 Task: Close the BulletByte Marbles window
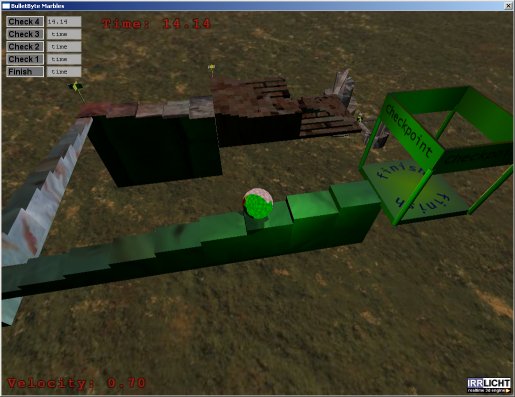[x=509, y=6]
